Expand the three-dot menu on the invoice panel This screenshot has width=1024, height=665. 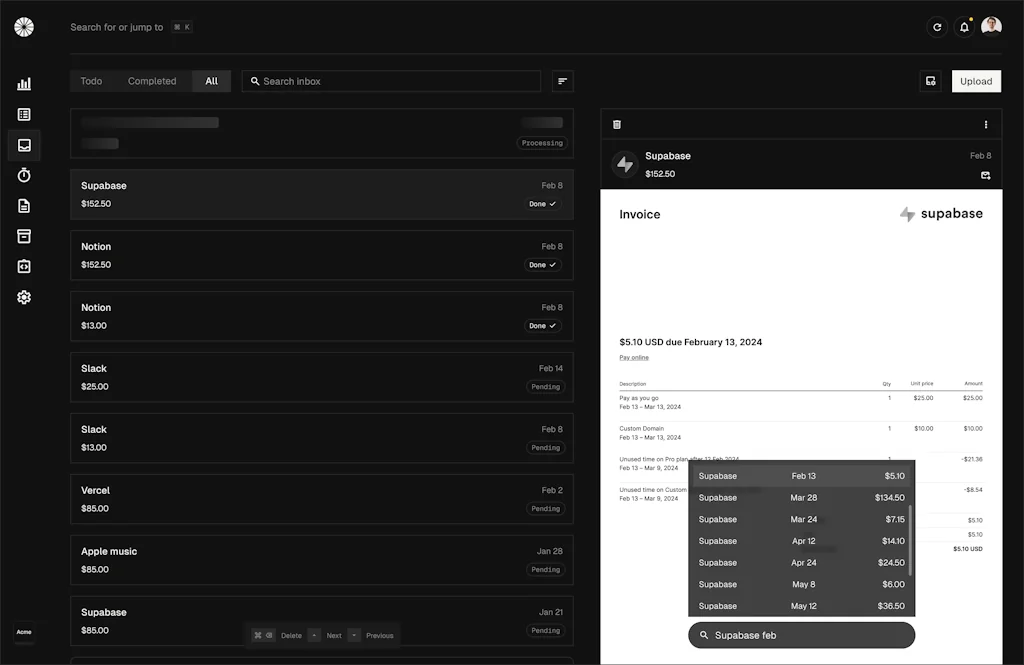pos(984,123)
